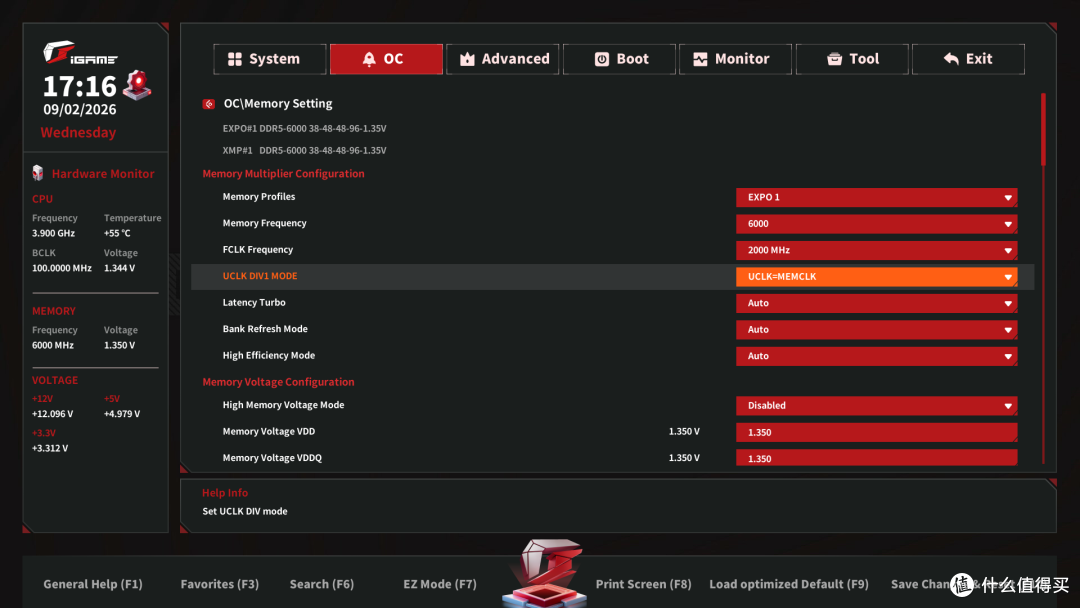Image resolution: width=1080 pixels, height=608 pixels.
Task: Switch to the Advanced tab
Action: 503,59
